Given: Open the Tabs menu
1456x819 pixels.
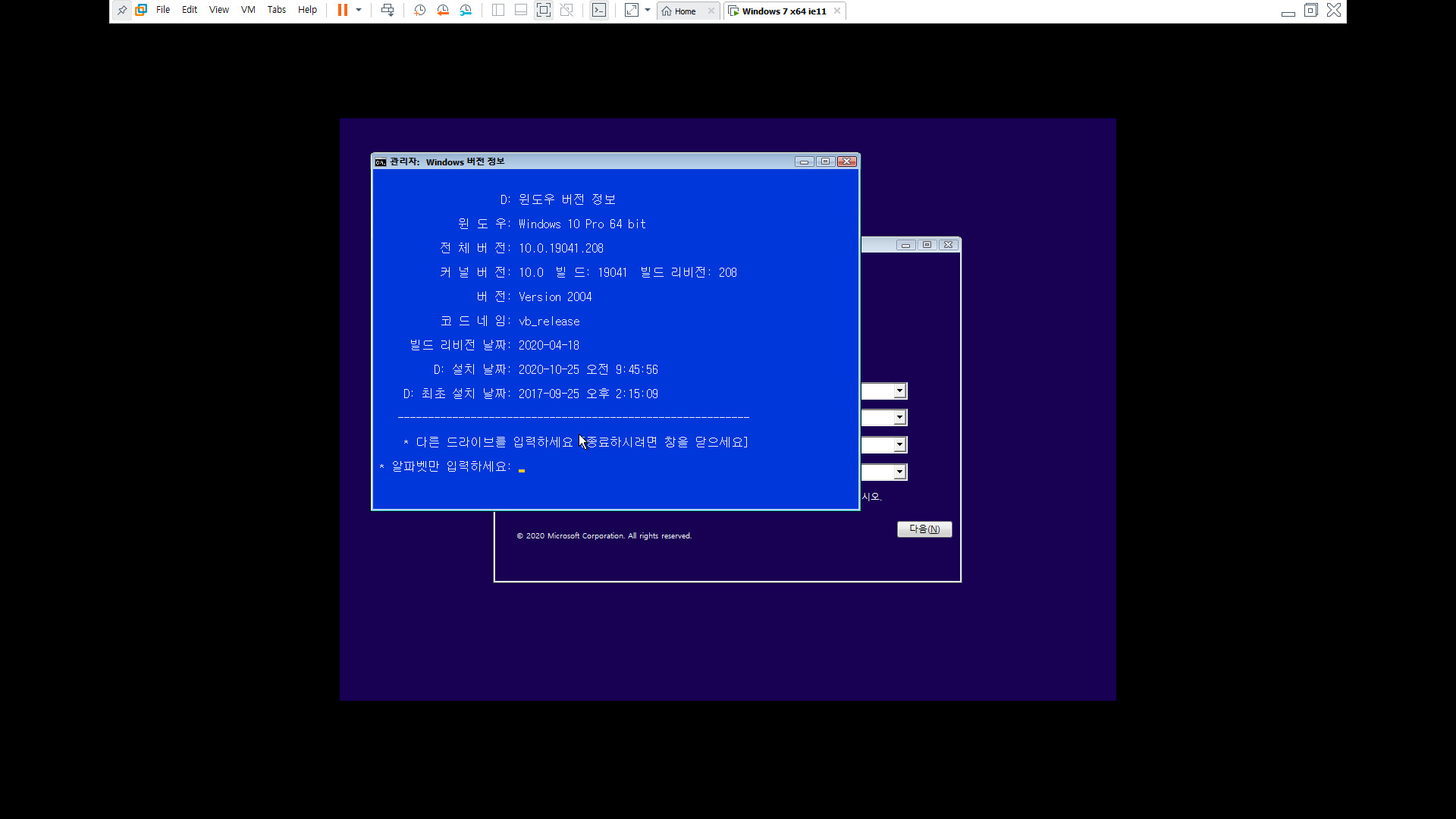Looking at the screenshot, I should (277, 11).
